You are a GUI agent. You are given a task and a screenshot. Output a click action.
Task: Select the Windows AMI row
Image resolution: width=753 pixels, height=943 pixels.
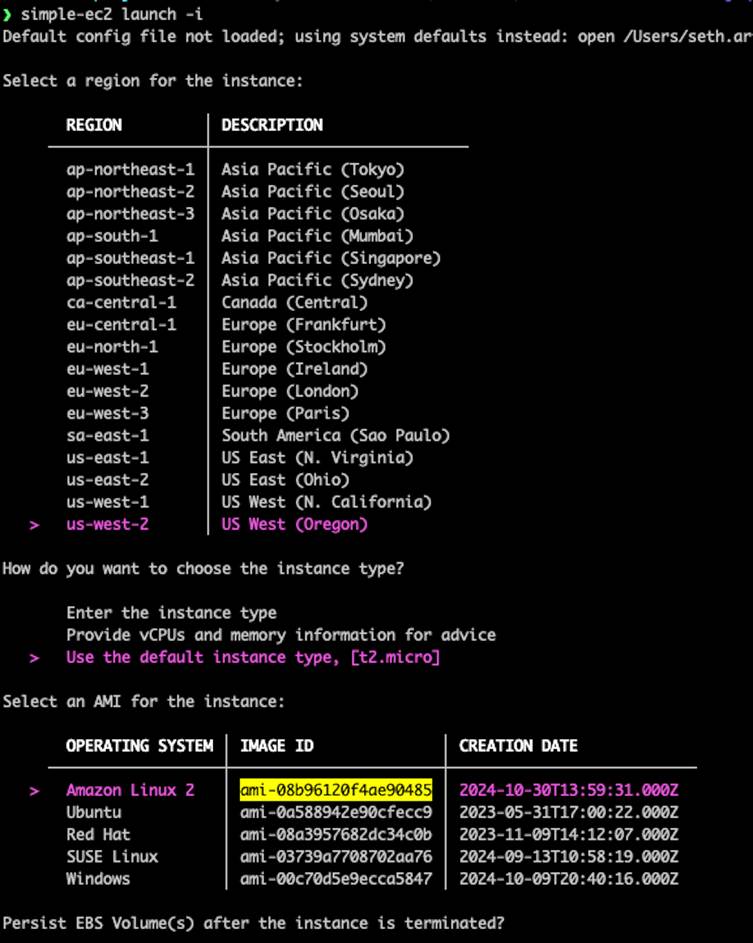(98, 879)
